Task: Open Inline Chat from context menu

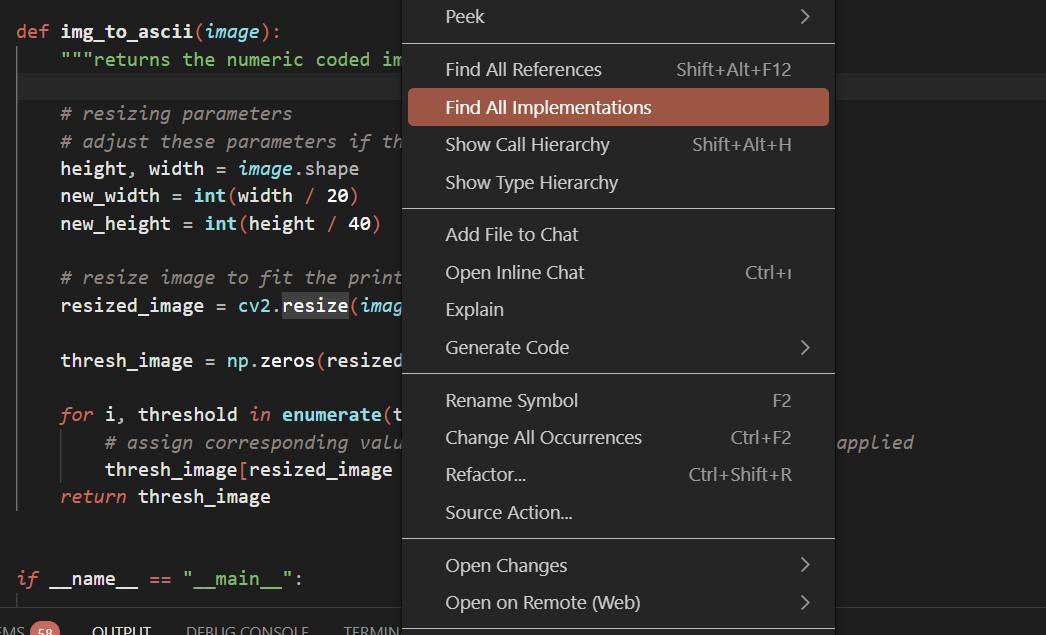Action: tap(514, 272)
